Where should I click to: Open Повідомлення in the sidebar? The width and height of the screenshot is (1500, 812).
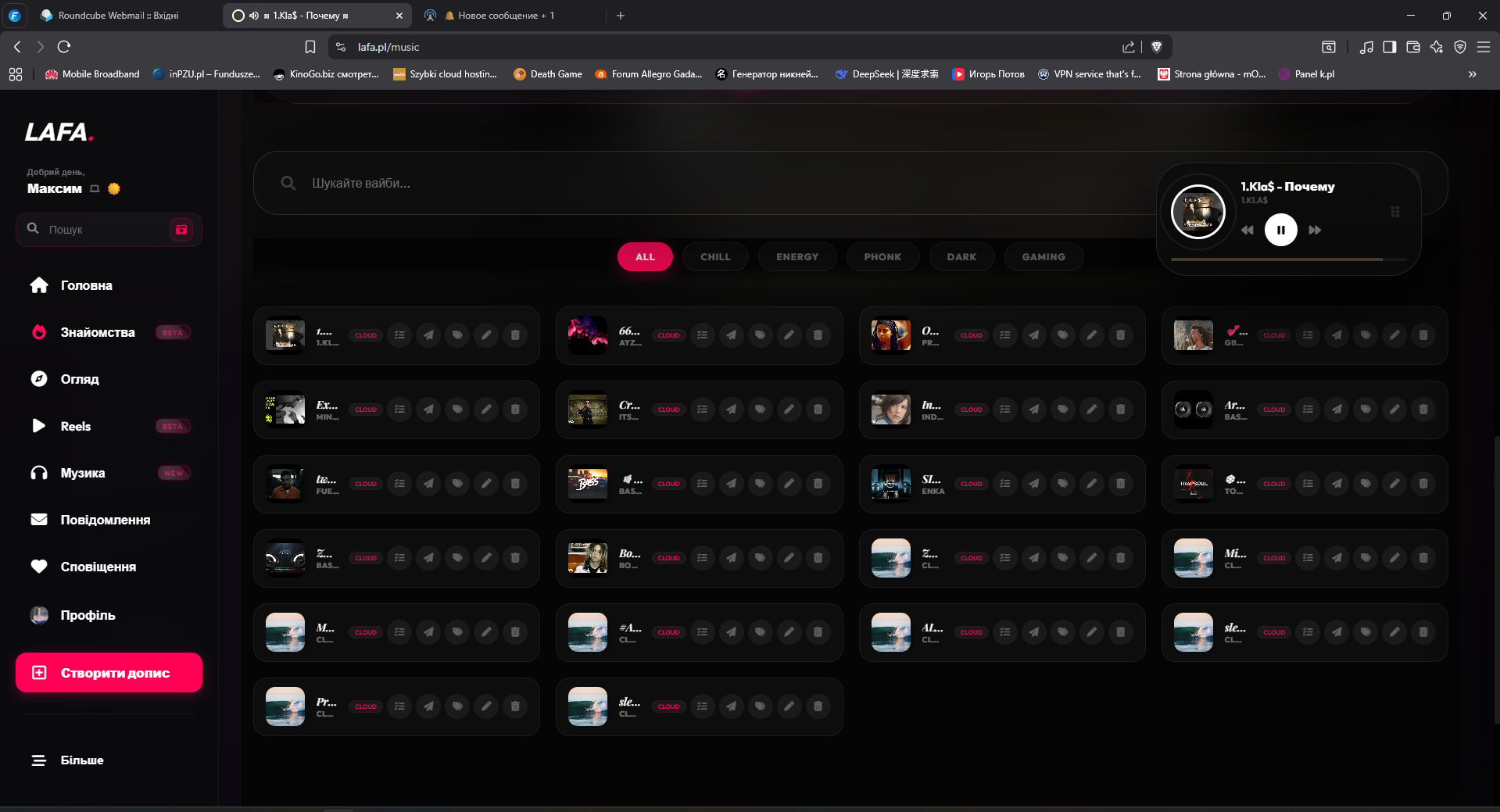click(x=105, y=520)
